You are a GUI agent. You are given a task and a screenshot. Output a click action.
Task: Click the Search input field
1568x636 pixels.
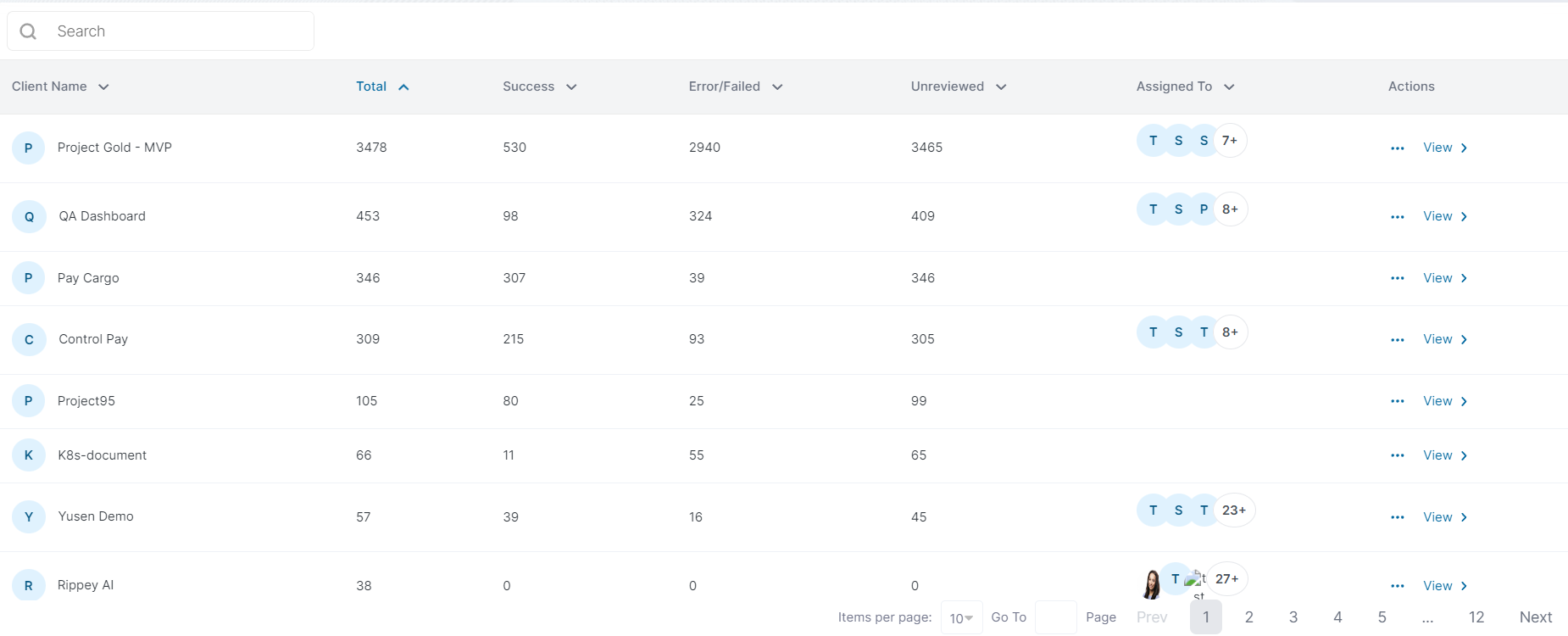click(178, 31)
